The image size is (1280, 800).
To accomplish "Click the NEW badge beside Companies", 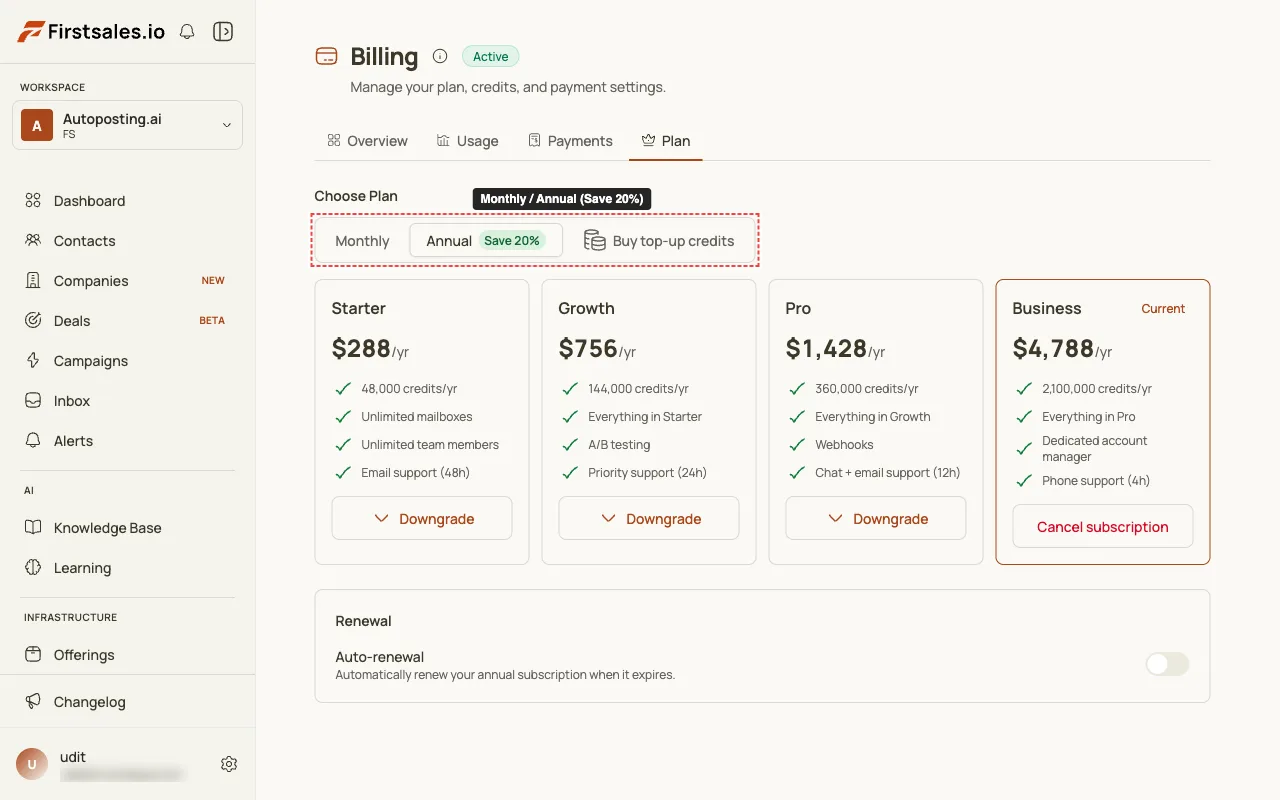I will pyautogui.click(x=213, y=281).
